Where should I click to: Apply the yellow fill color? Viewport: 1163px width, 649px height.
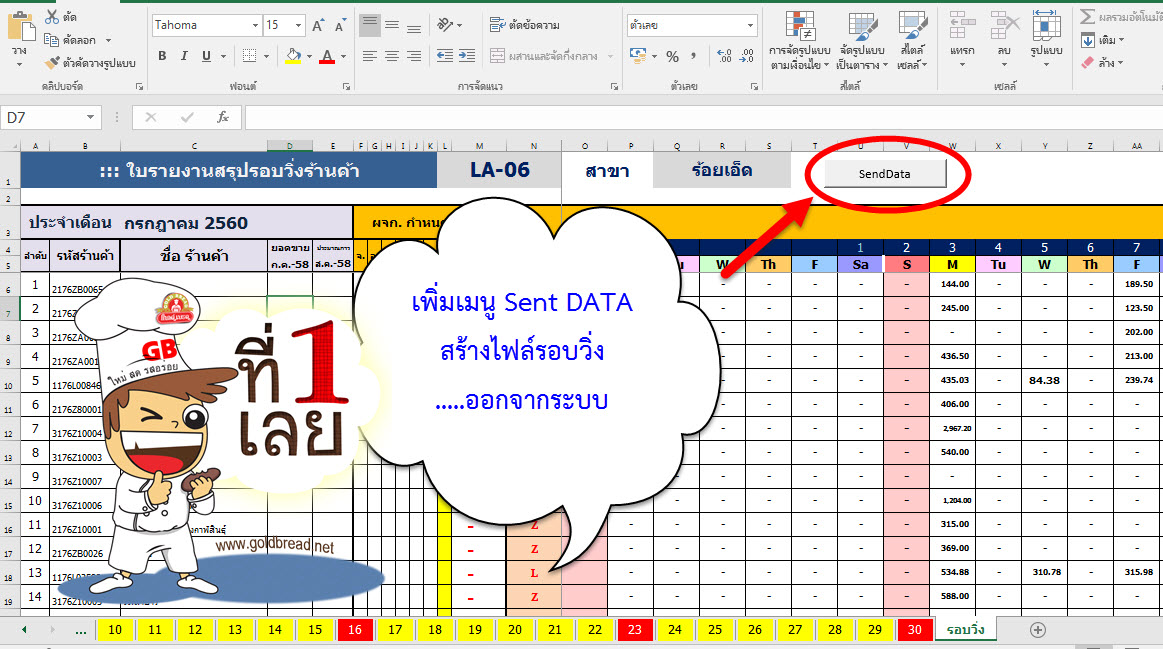point(292,56)
